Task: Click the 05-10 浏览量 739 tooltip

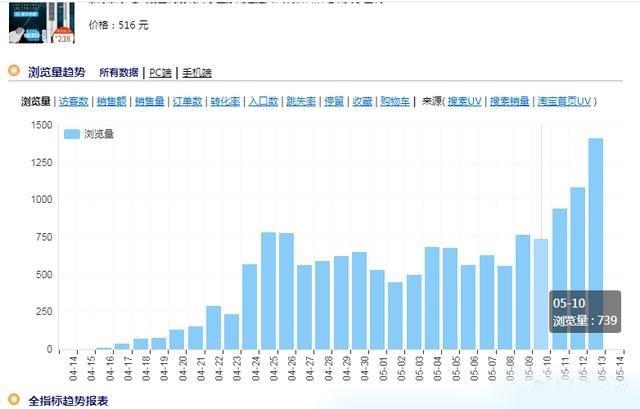Action: click(x=585, y=311)
